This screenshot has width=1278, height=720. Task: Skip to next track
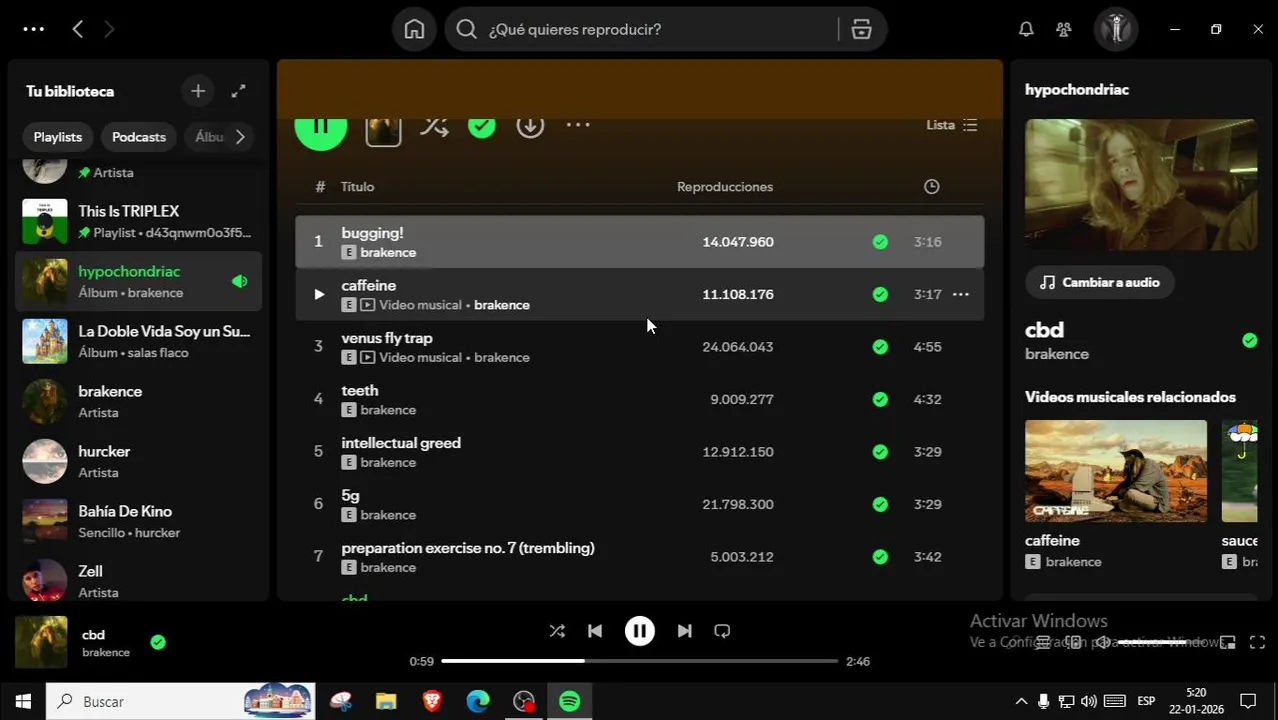(x=684, y=631)
